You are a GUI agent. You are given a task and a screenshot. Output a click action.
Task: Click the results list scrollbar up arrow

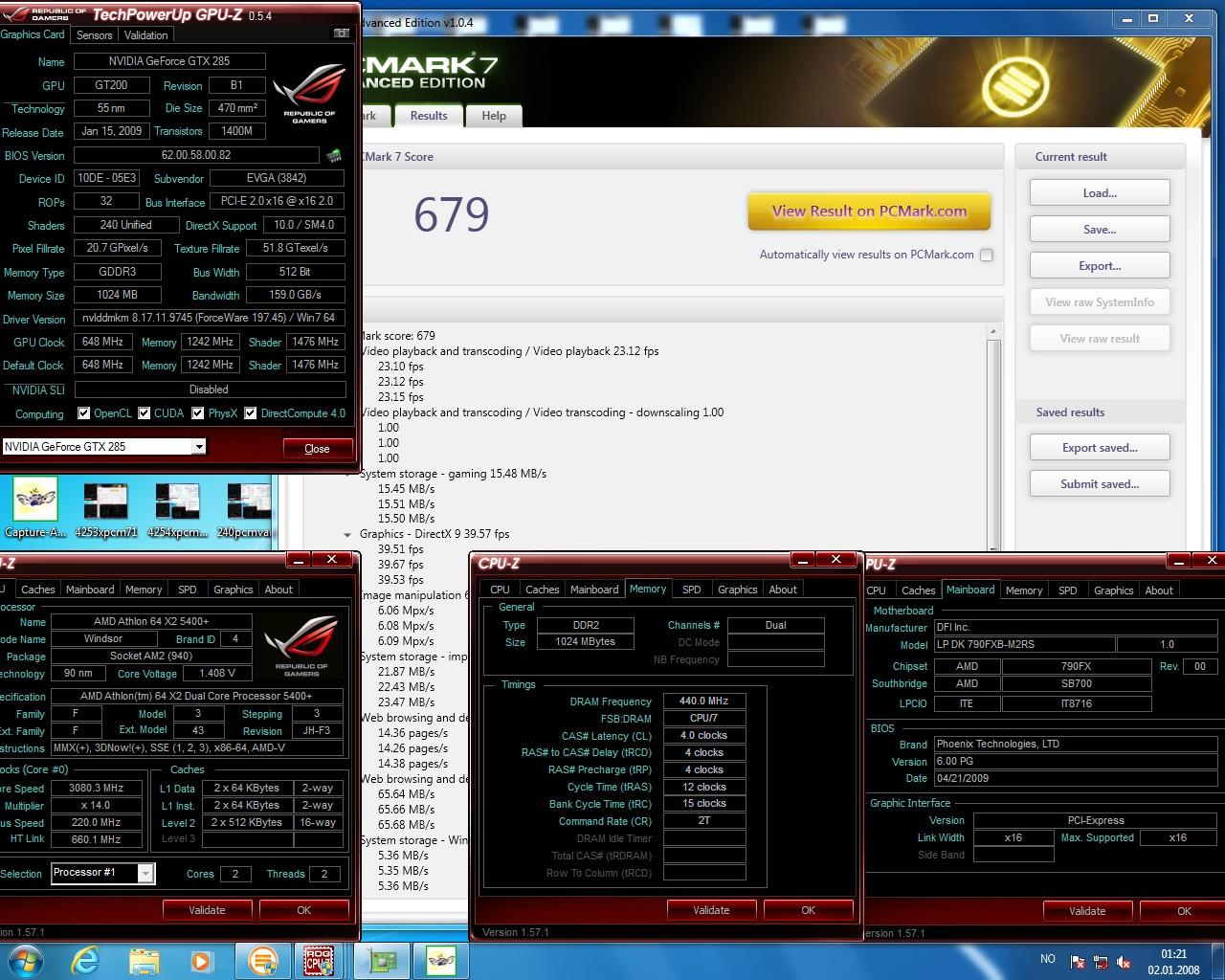coord(992,331)
